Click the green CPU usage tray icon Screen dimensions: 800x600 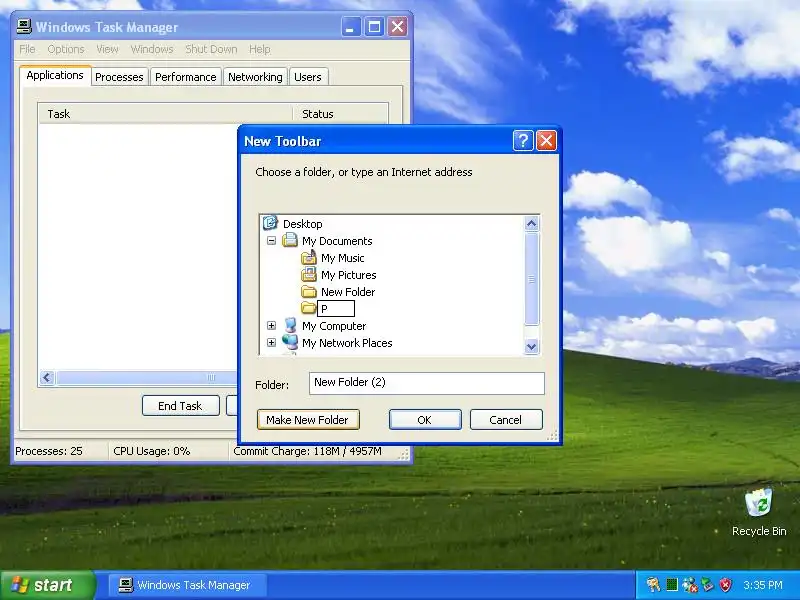tap(672, 585)
